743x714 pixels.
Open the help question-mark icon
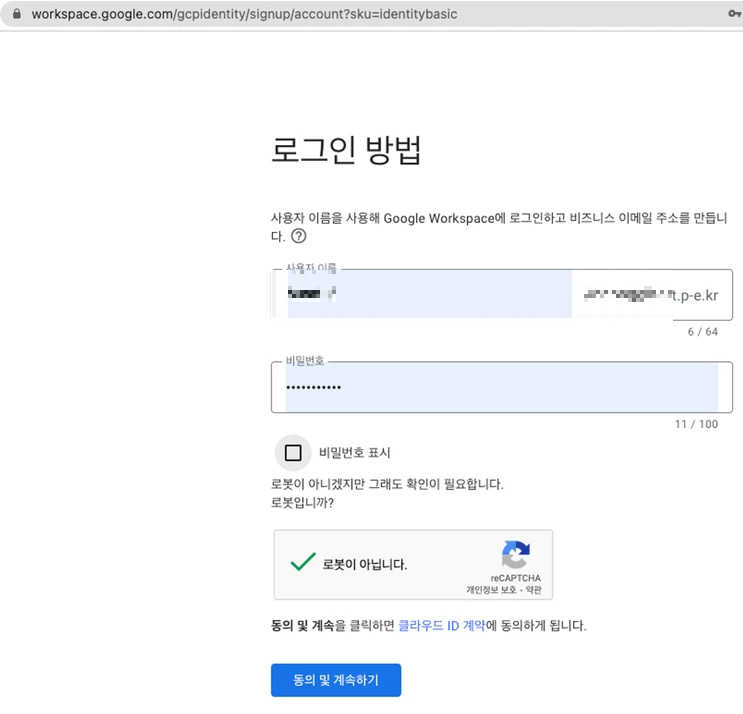point(299,236)
